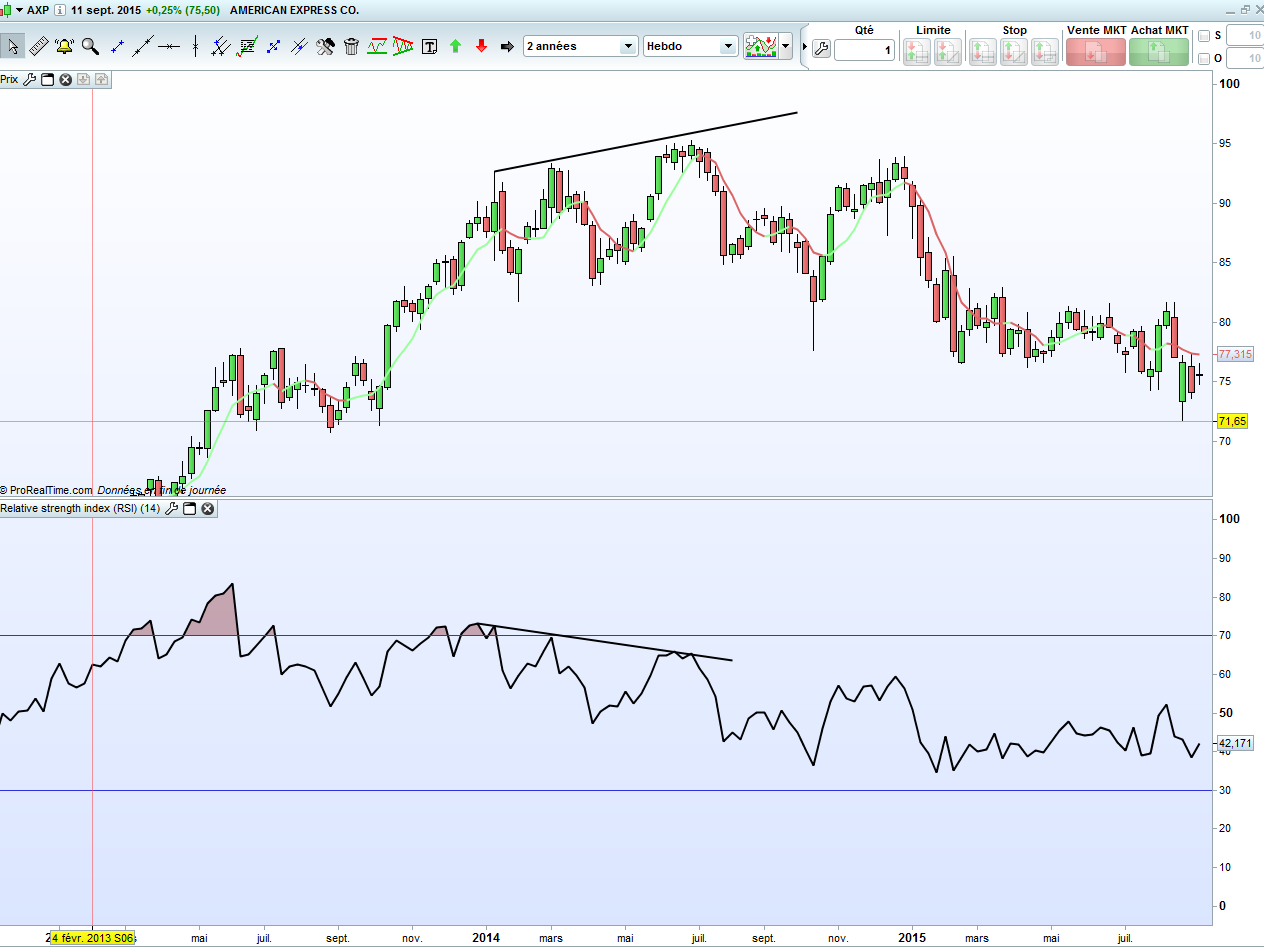Move Prix panel down arrow icon

83,79
